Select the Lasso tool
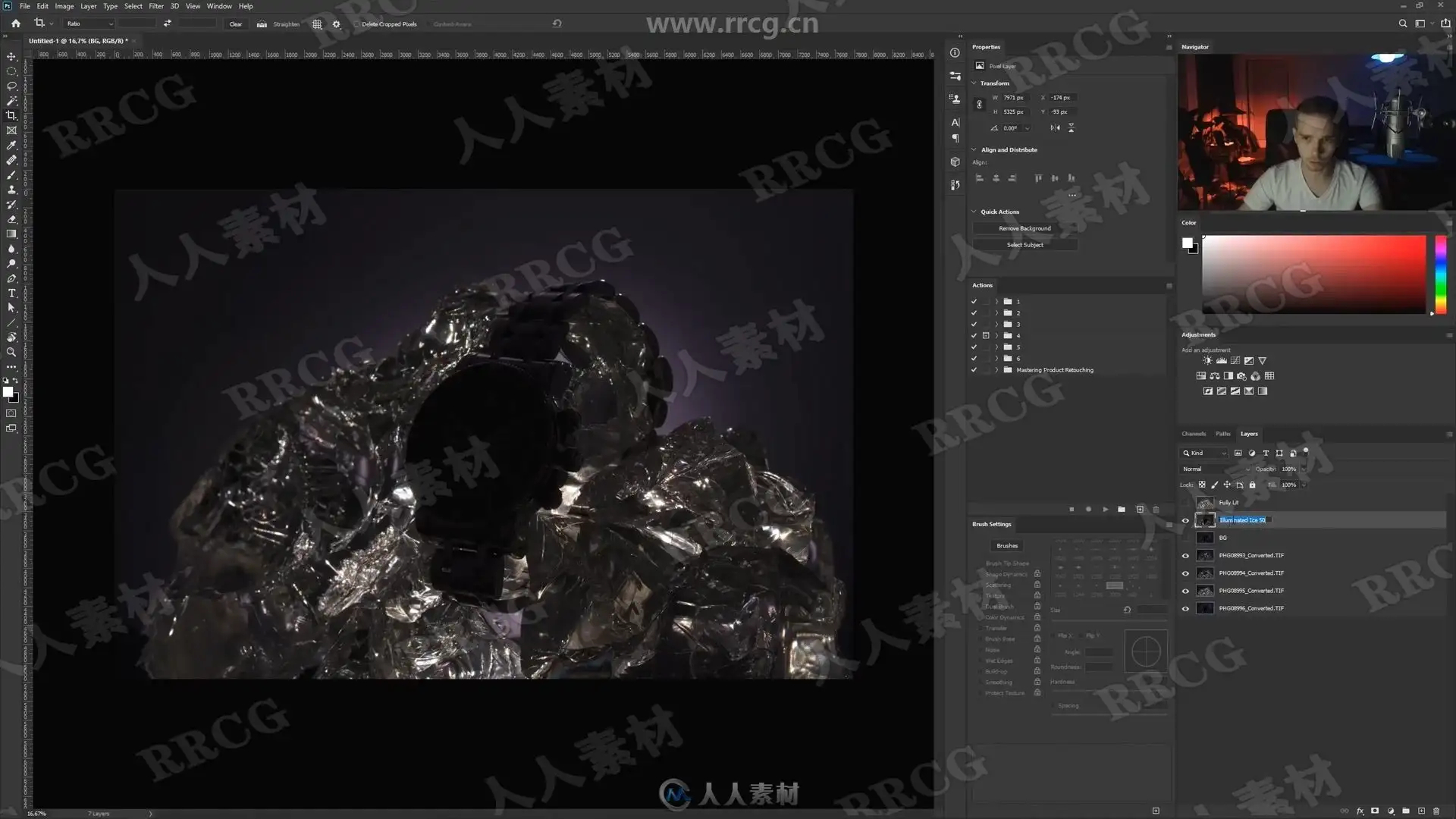The height and width of the screenshot is (819, 1456). click(11, 86)
